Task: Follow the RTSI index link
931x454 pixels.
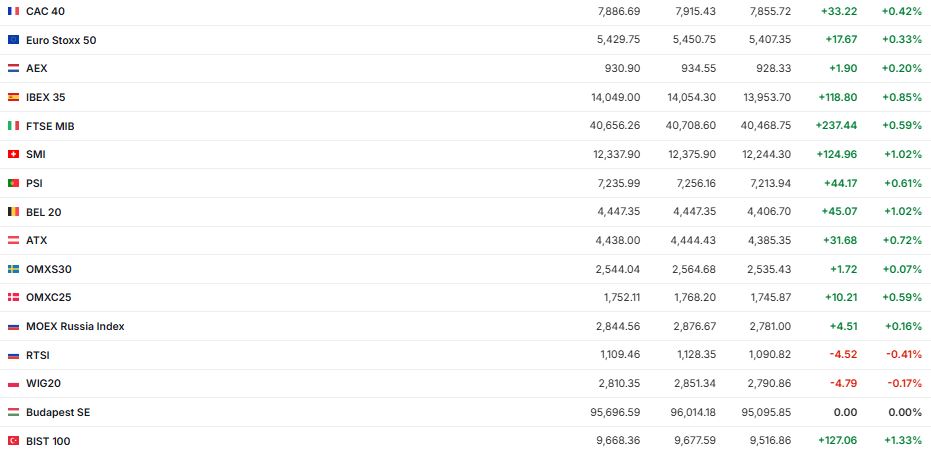Action: pyautogui.click(x=38, y=355)
